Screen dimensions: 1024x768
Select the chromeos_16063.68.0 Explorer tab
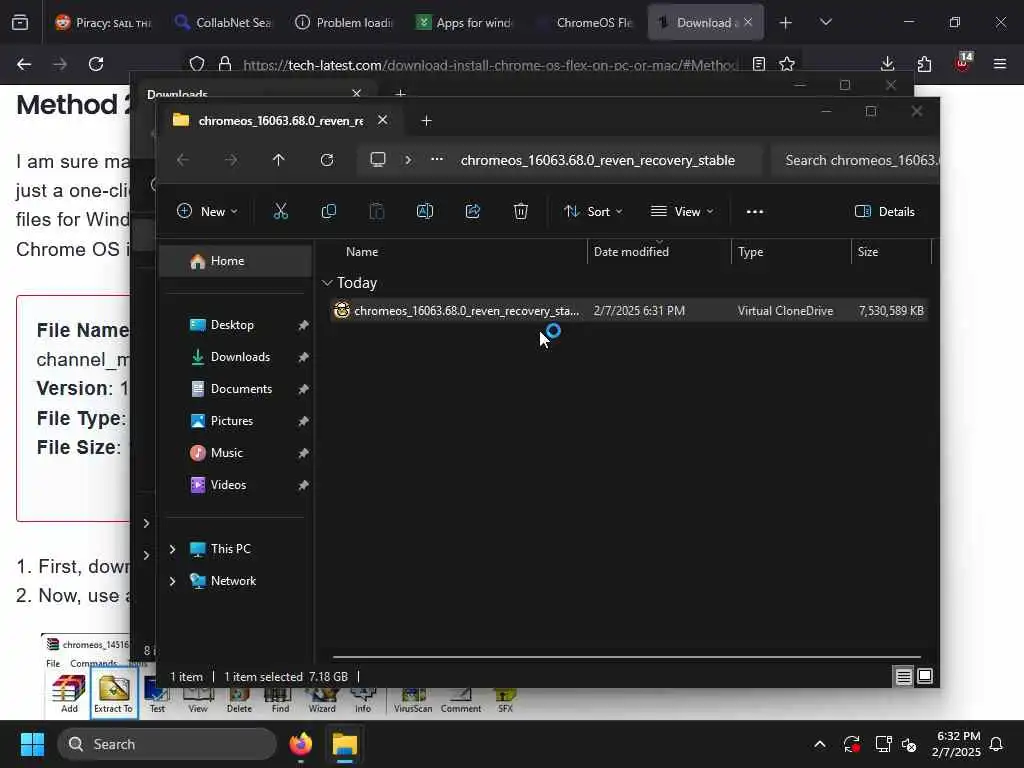(281, 121)
